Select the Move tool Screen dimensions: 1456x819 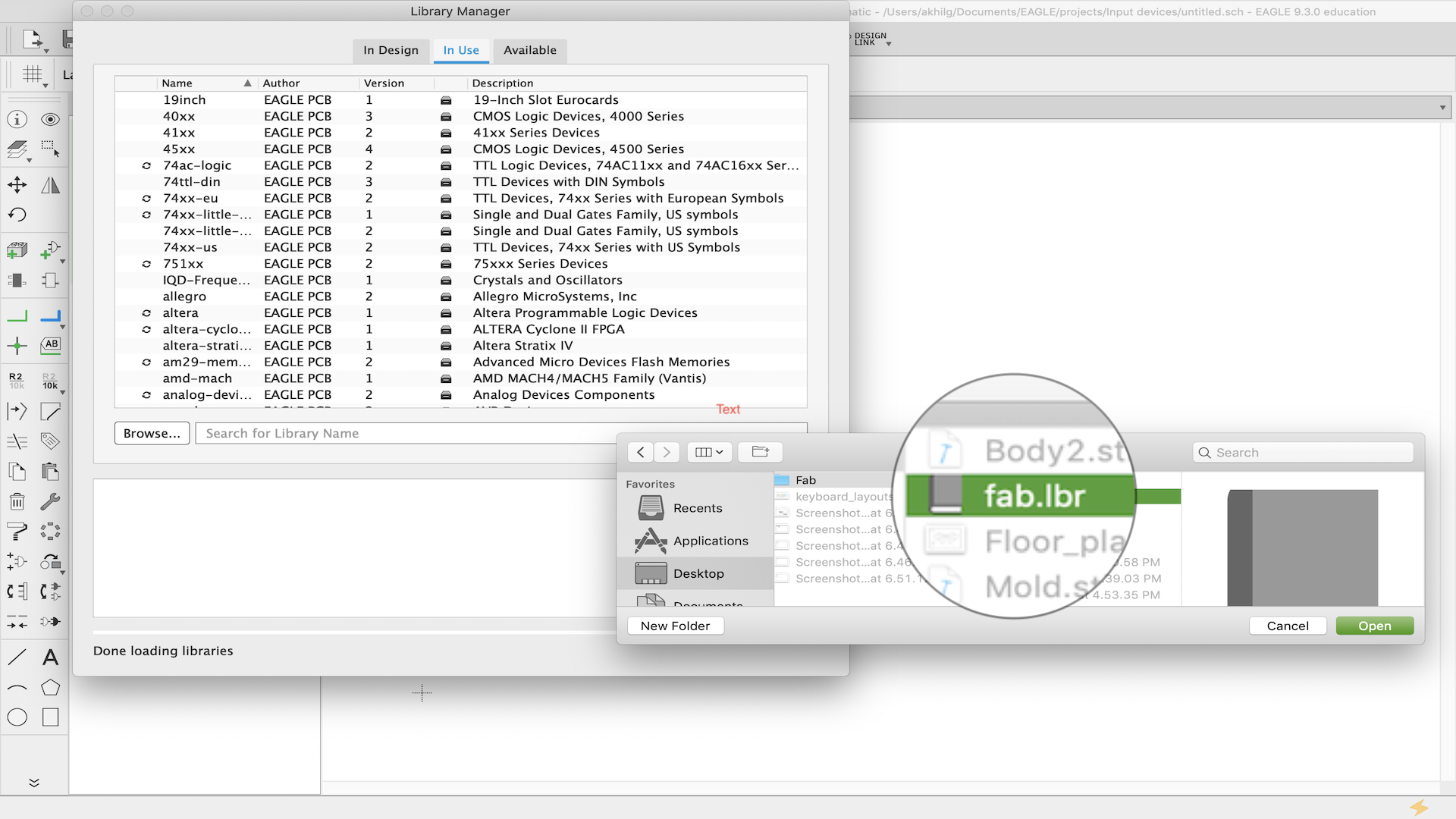[x=17, y=185]
